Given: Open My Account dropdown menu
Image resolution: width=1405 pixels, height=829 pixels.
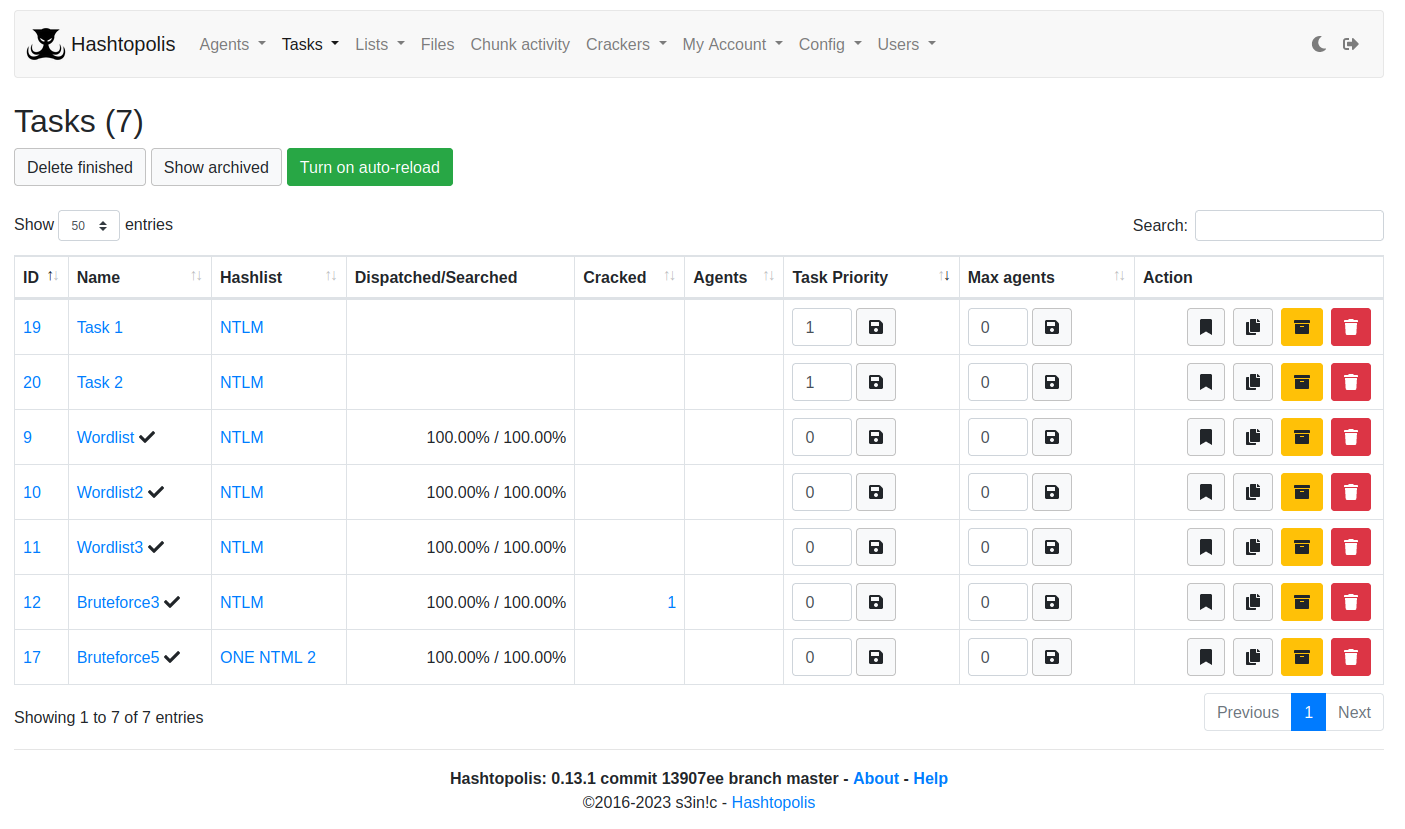Looking at the screenshot, I should pos(733,44).
